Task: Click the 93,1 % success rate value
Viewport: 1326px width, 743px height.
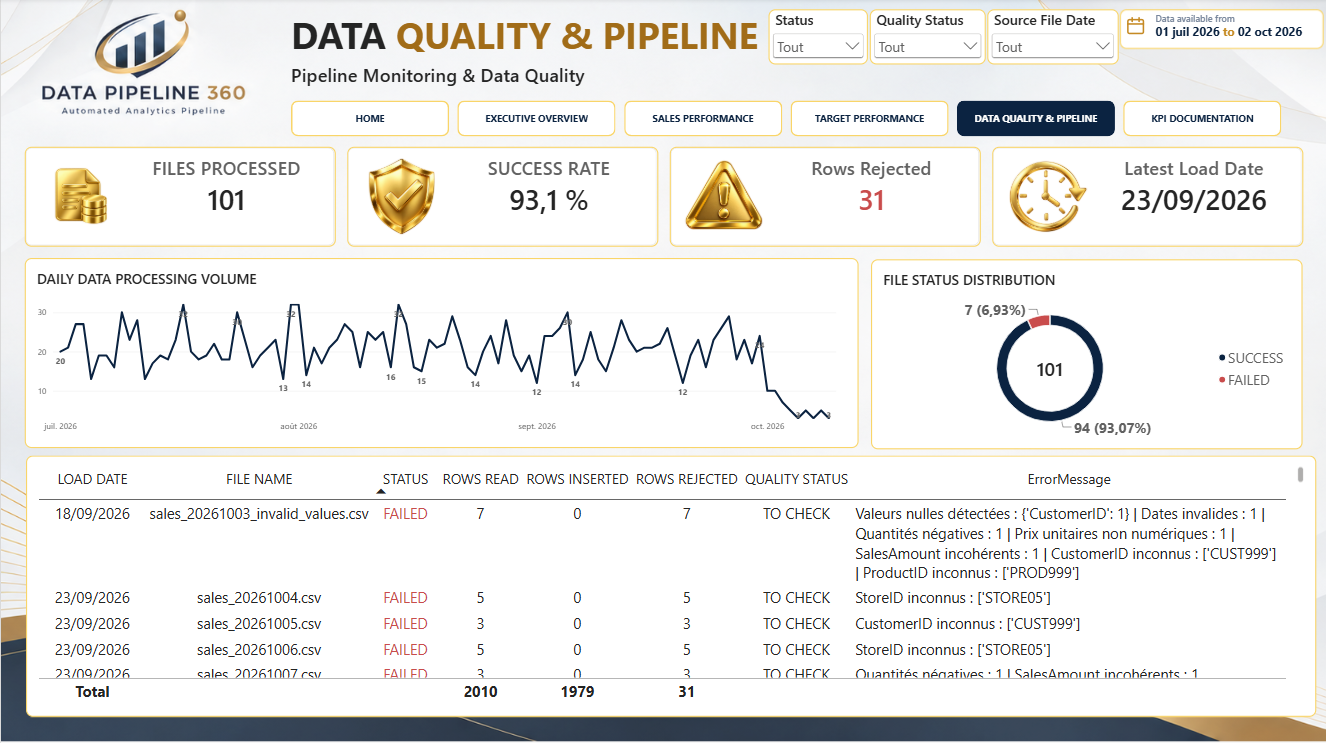Action: pos(549,201)
